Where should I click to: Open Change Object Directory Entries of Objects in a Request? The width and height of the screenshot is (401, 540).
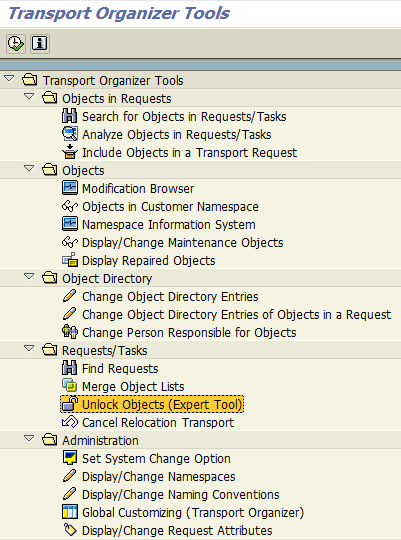pos(237,315)
